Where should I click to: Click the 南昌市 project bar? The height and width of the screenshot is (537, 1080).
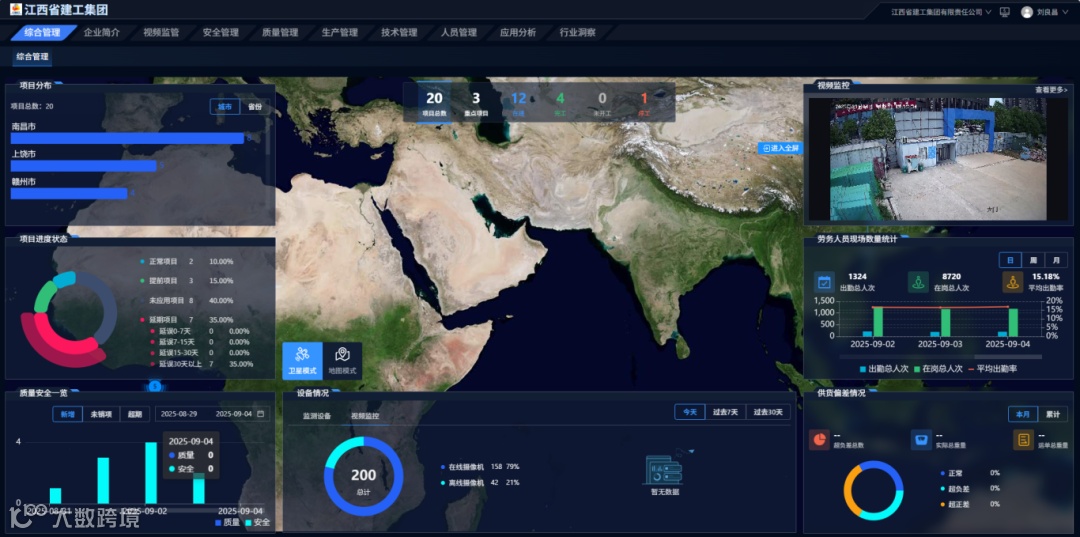point(127,138)
